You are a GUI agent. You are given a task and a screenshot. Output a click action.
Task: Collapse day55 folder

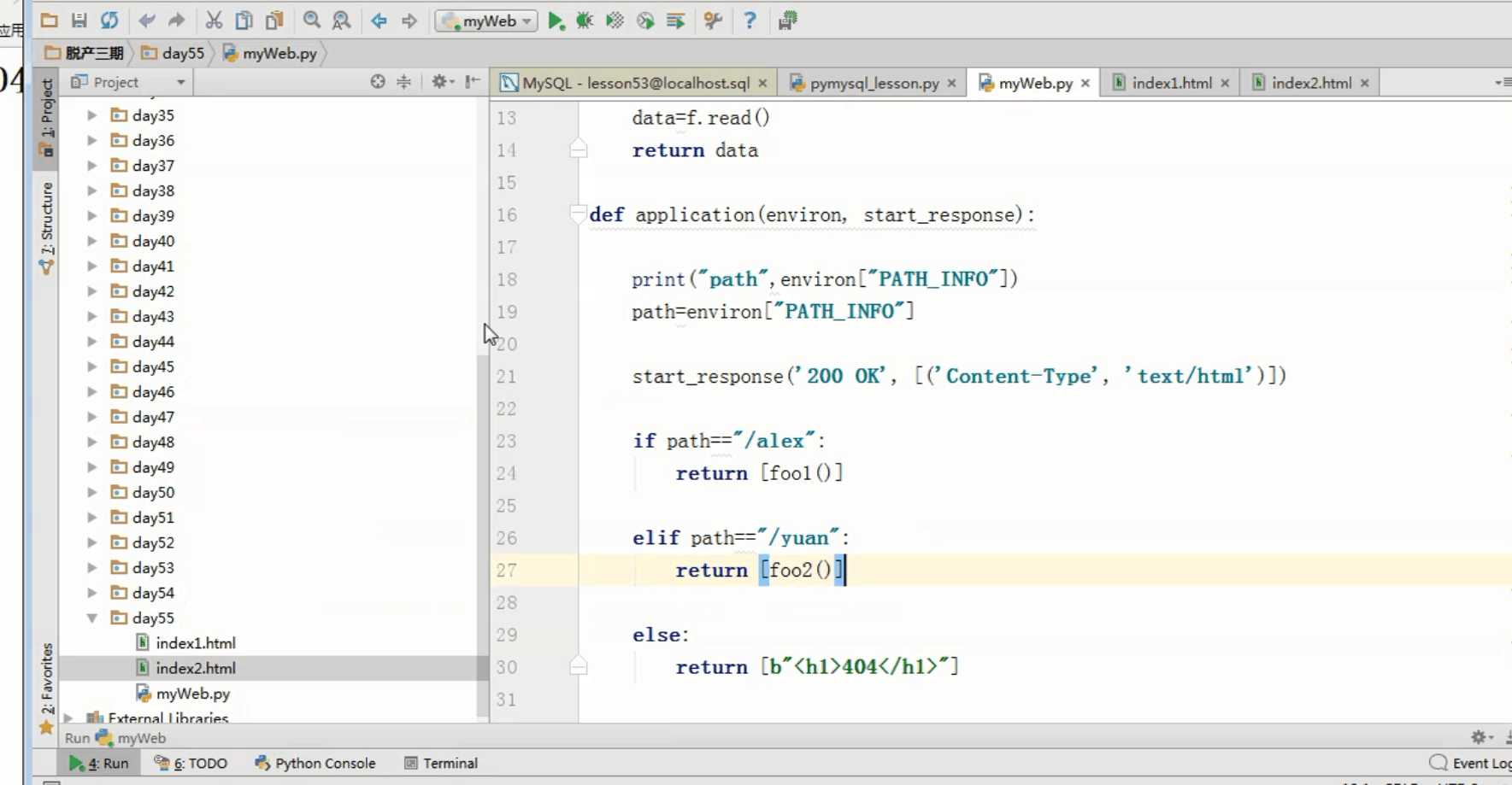[x=91, y=618]
